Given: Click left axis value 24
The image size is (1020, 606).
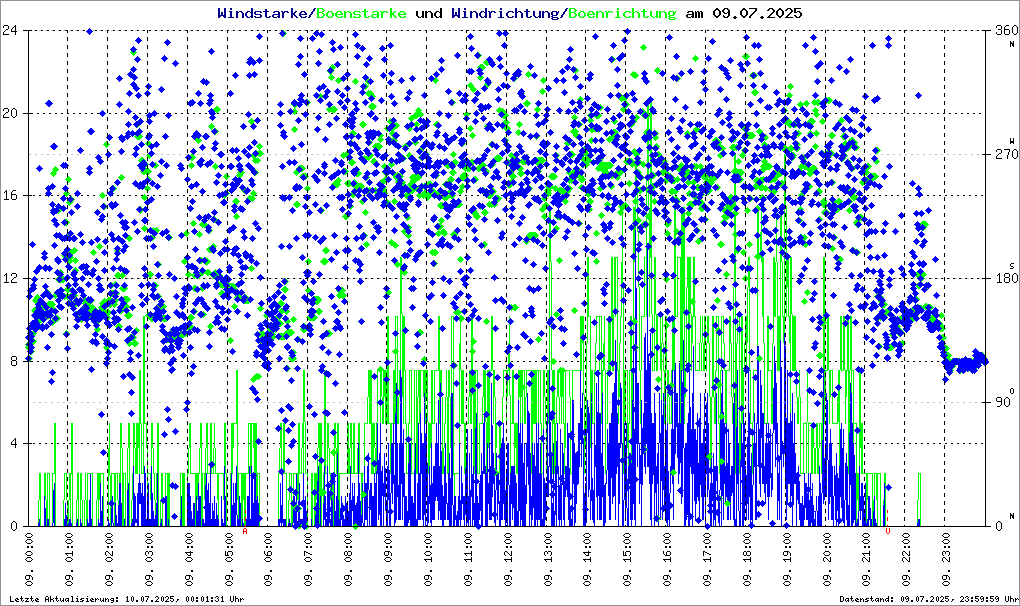Looking at the screenshot, I should pos(10,31).
